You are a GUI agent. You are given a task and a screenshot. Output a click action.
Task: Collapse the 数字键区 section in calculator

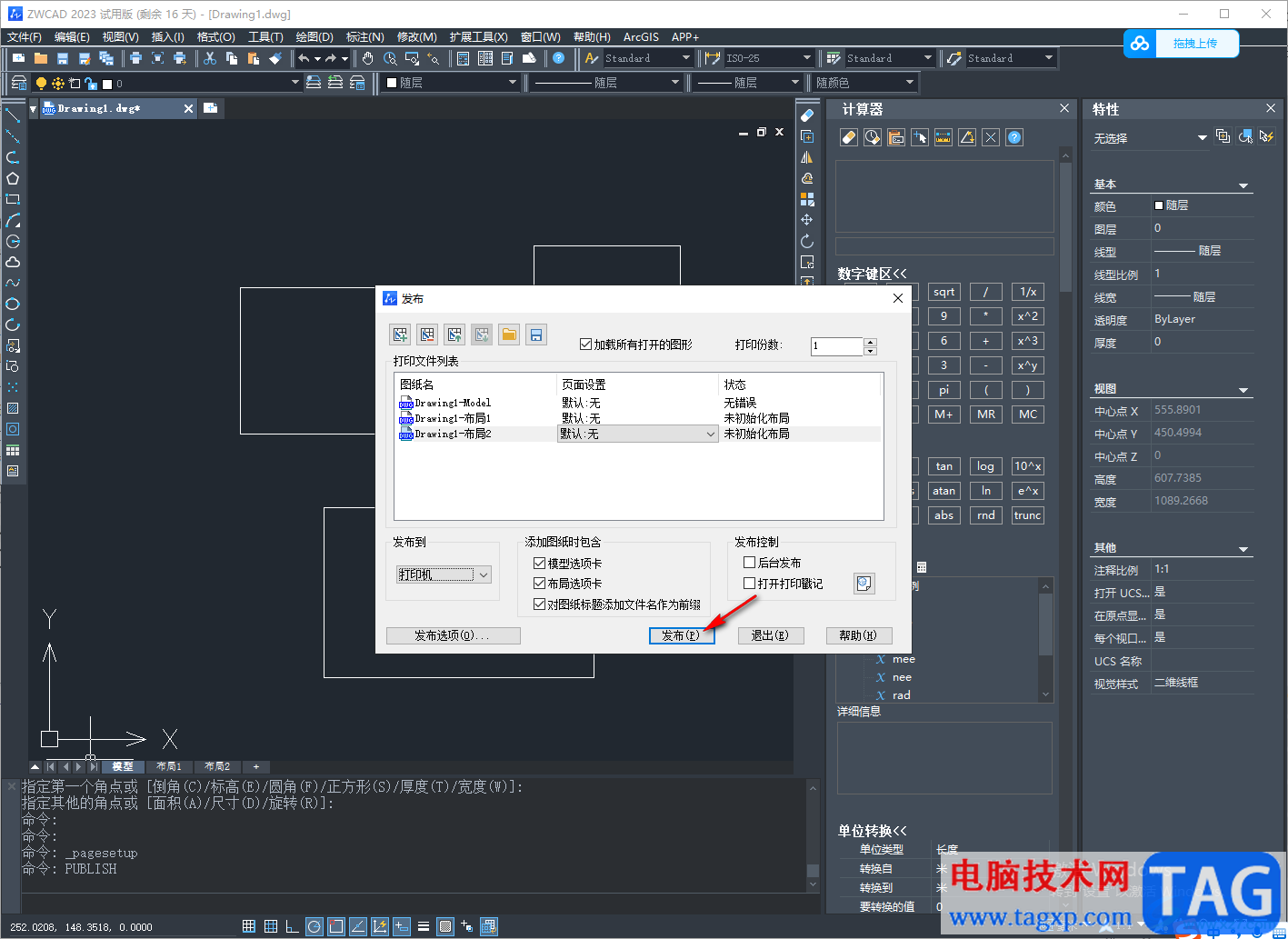pos(872,274)
